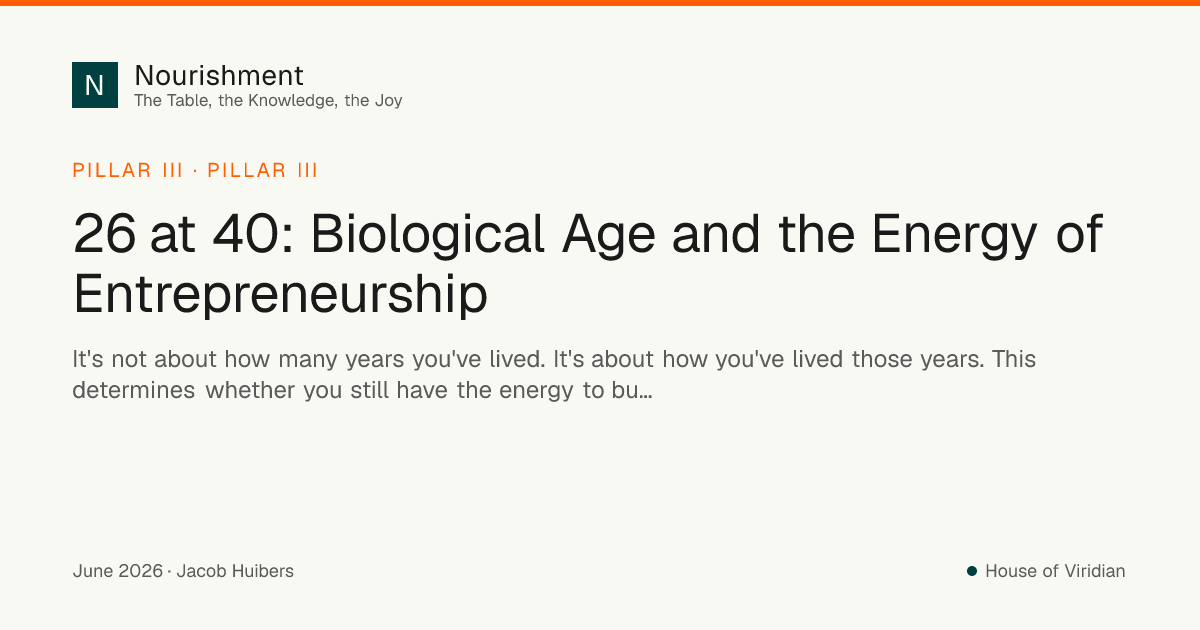The image size is (1200, 630).
Task: Click the description line starting with determines
Action: point(363,390)
